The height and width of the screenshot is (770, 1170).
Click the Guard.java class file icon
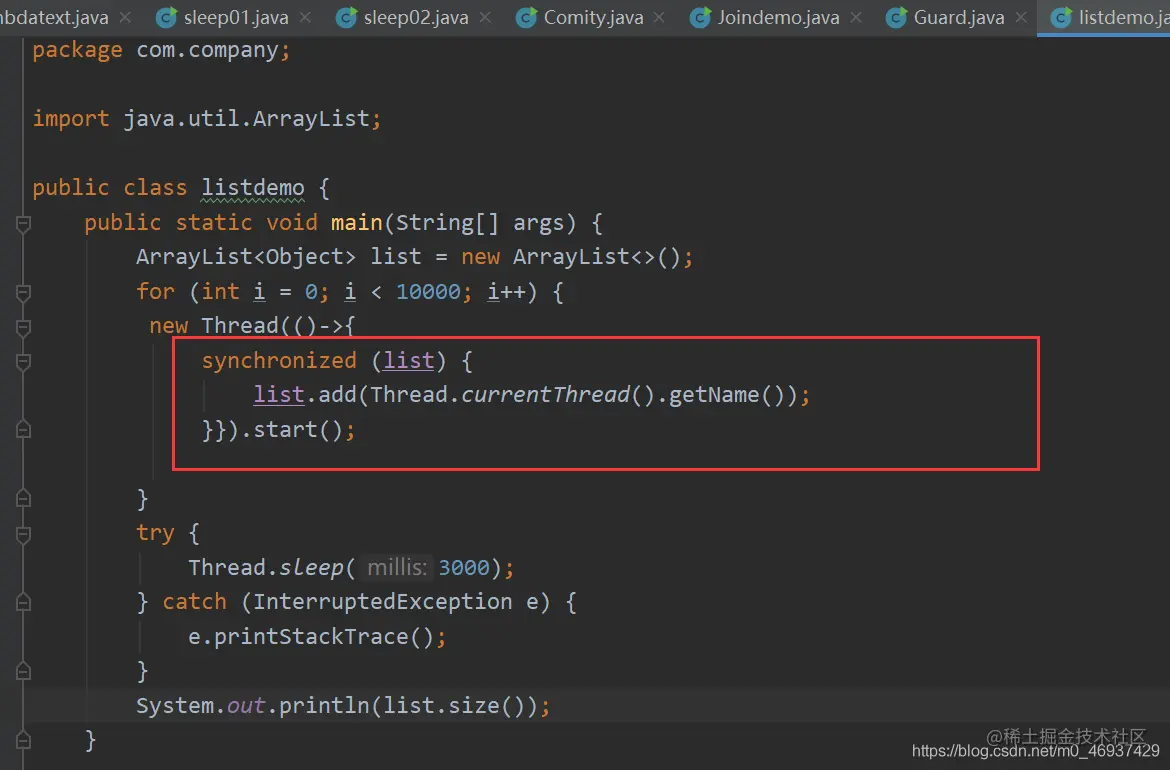point(895,17)
